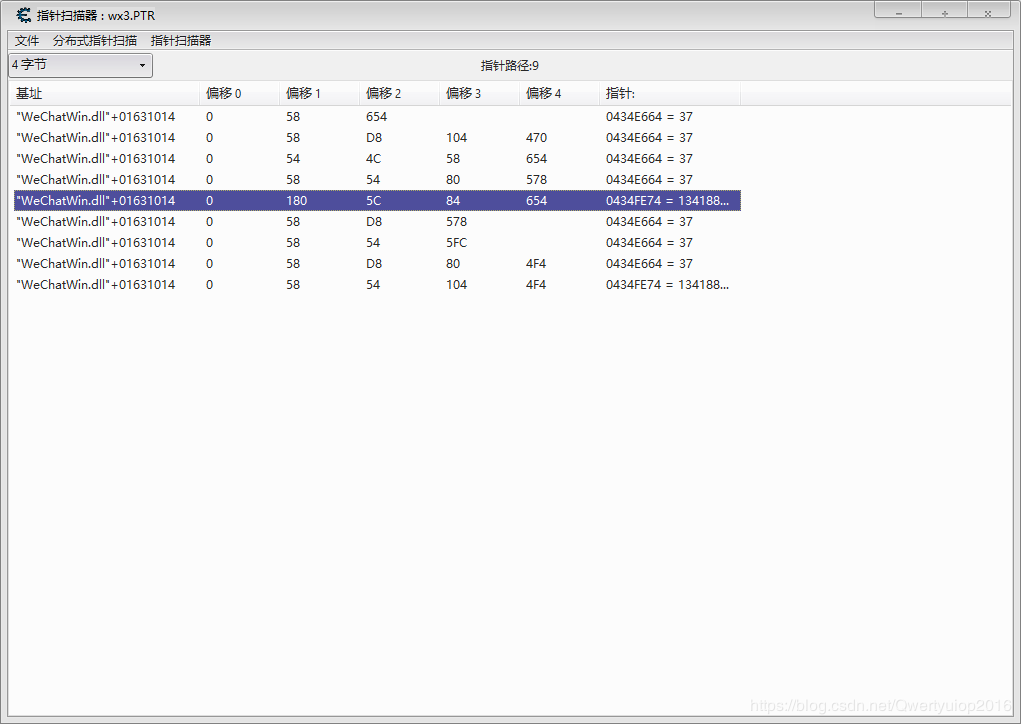The height and width of the screenshot is (724, 1021).
Task: Select the row with offsets 54, 104, 4F4
Action: (x=377, y=285)
